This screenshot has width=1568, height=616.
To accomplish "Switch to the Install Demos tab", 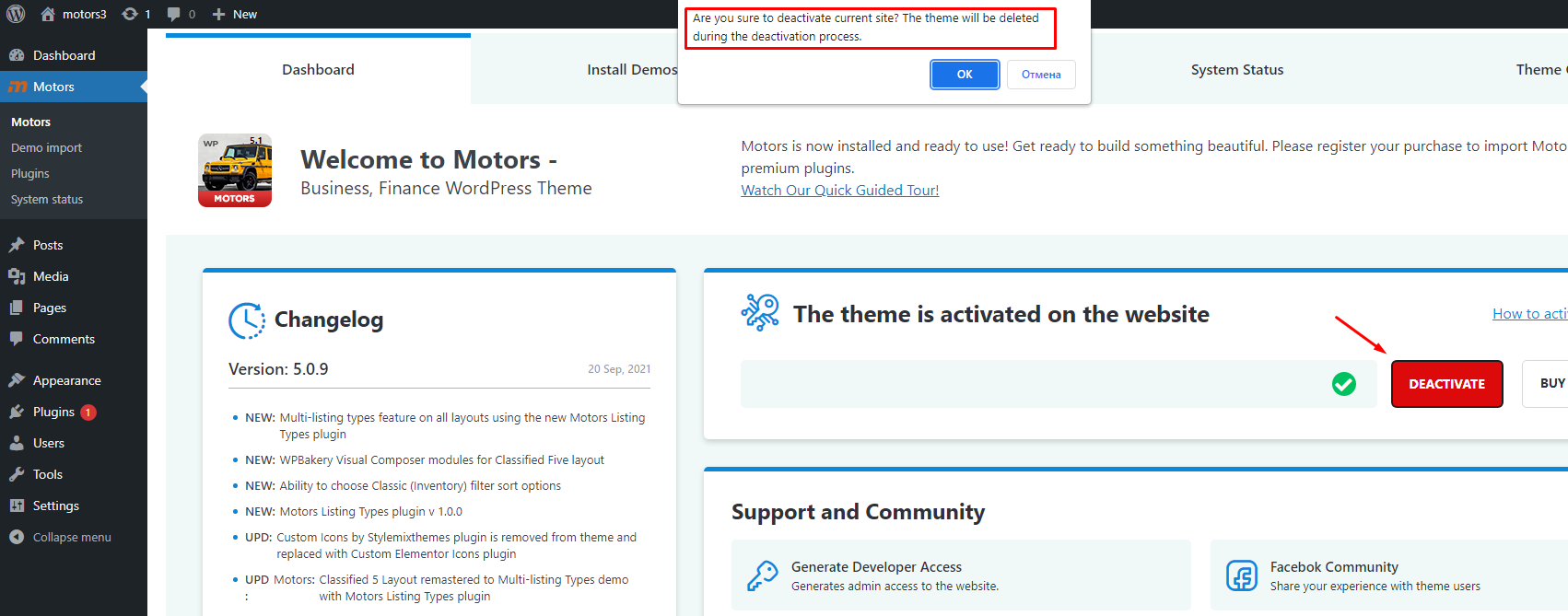I will [x=631, y=70].
